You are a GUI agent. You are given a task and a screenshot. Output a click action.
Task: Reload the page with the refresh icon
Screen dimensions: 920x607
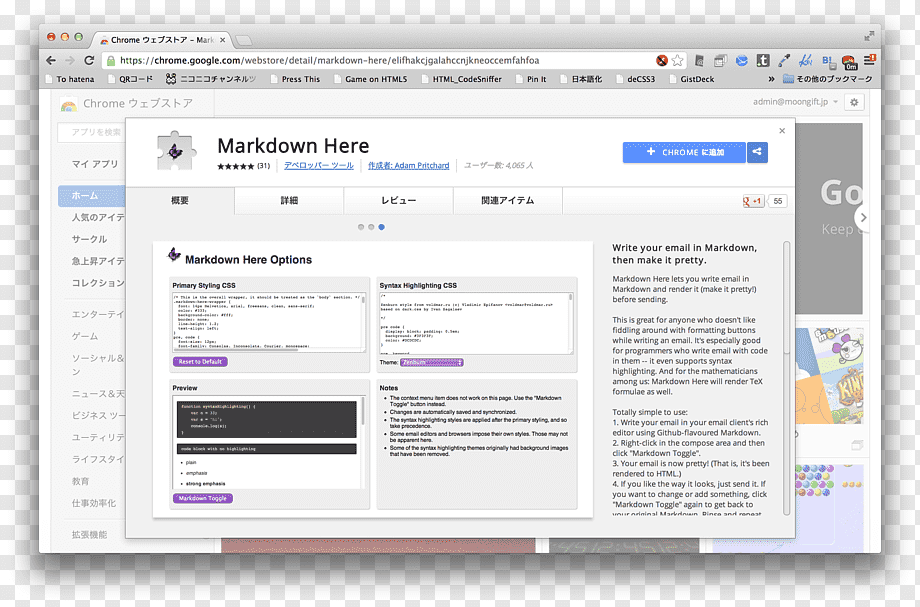click(89, 60)
